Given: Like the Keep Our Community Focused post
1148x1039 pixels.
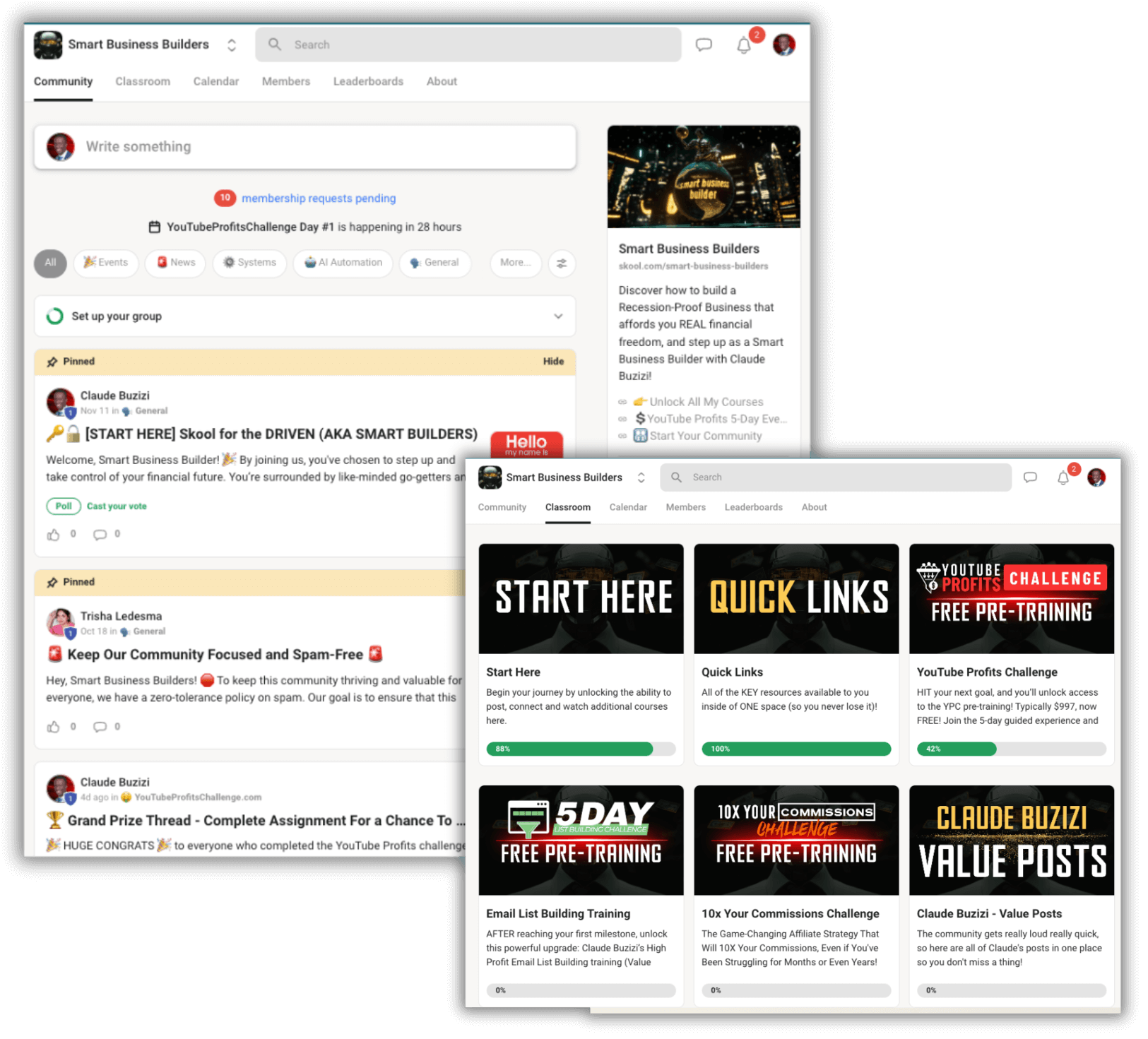Looking at the screenshot, I should (53, 727).
